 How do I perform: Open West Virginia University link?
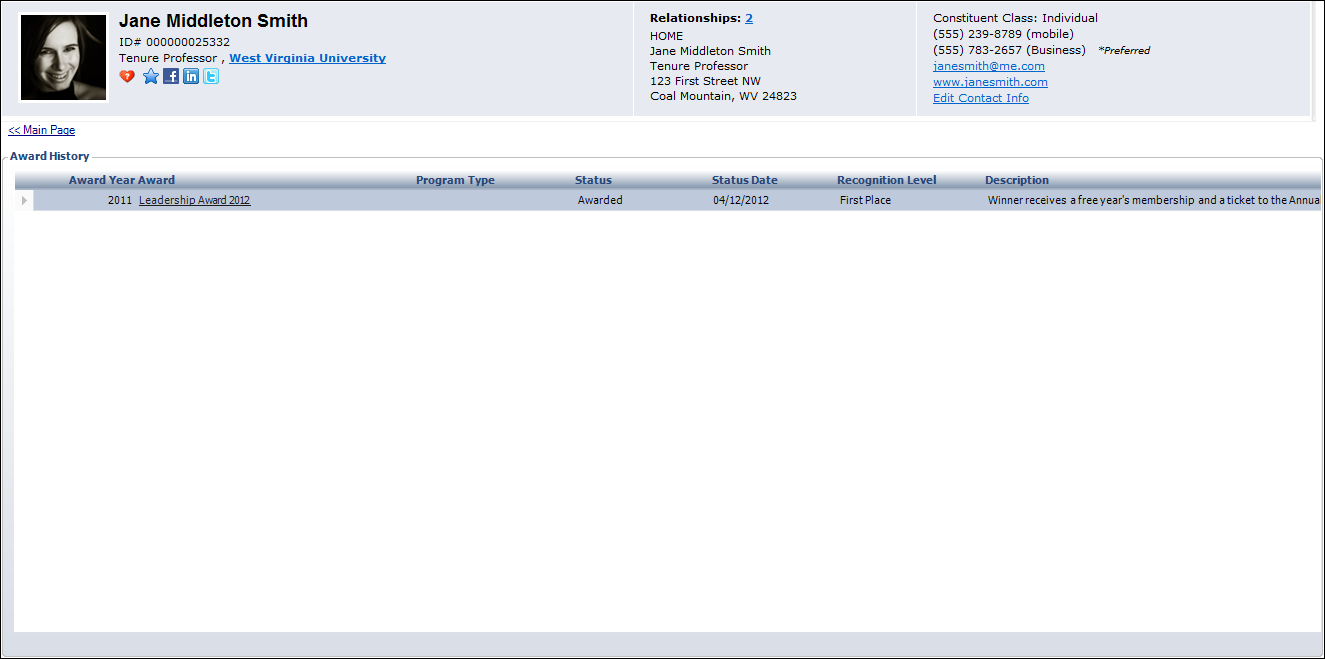point(307,58)
